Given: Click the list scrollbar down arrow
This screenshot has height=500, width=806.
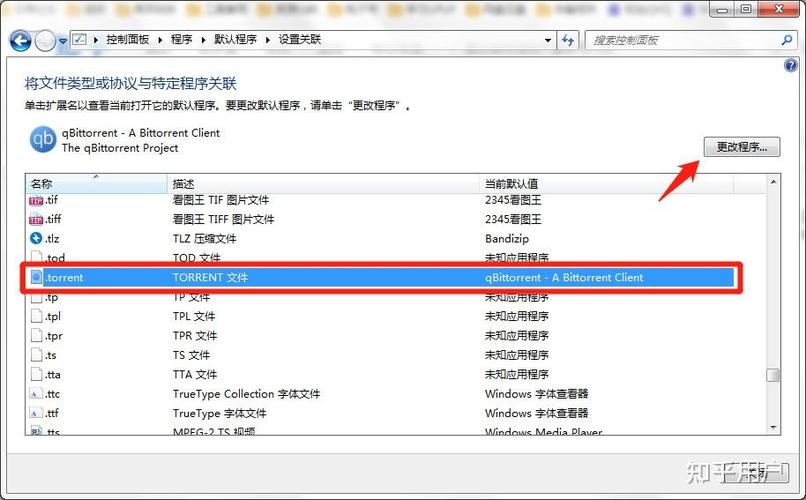Looking at the screenshot, I should (773, 428).
